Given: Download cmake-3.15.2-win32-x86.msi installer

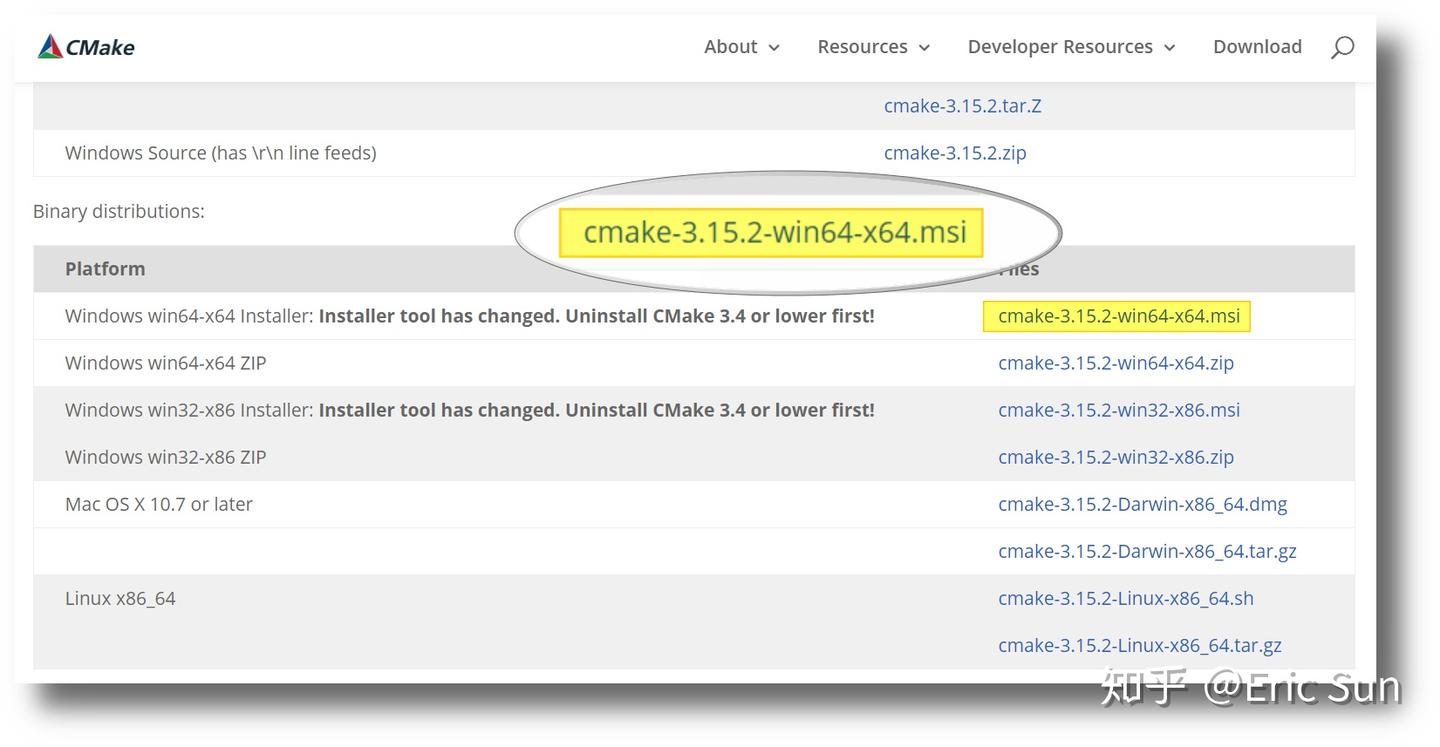Looking at the screenshot, I should (x=1118, y=410).
